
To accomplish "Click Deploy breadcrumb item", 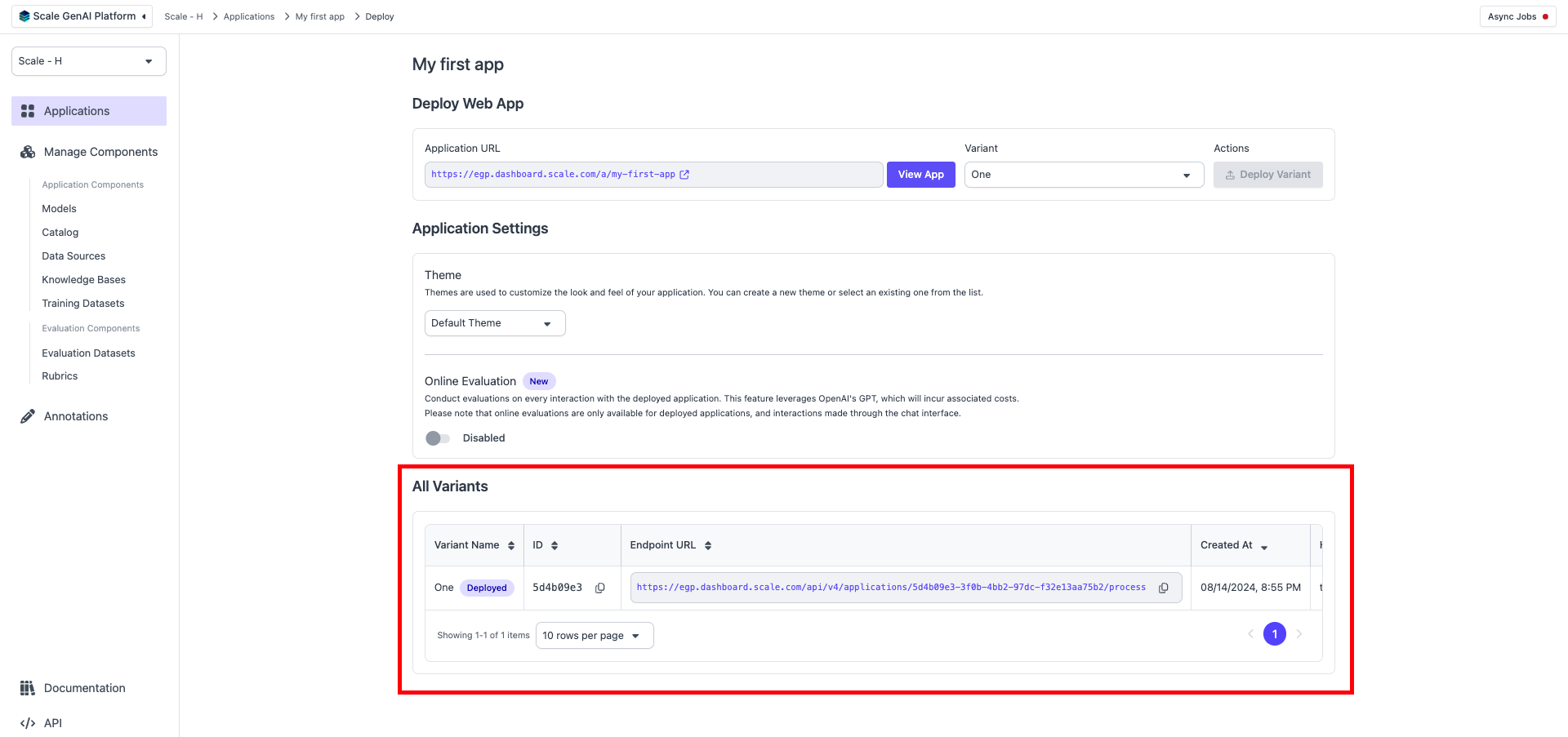I will pos(380,16).
